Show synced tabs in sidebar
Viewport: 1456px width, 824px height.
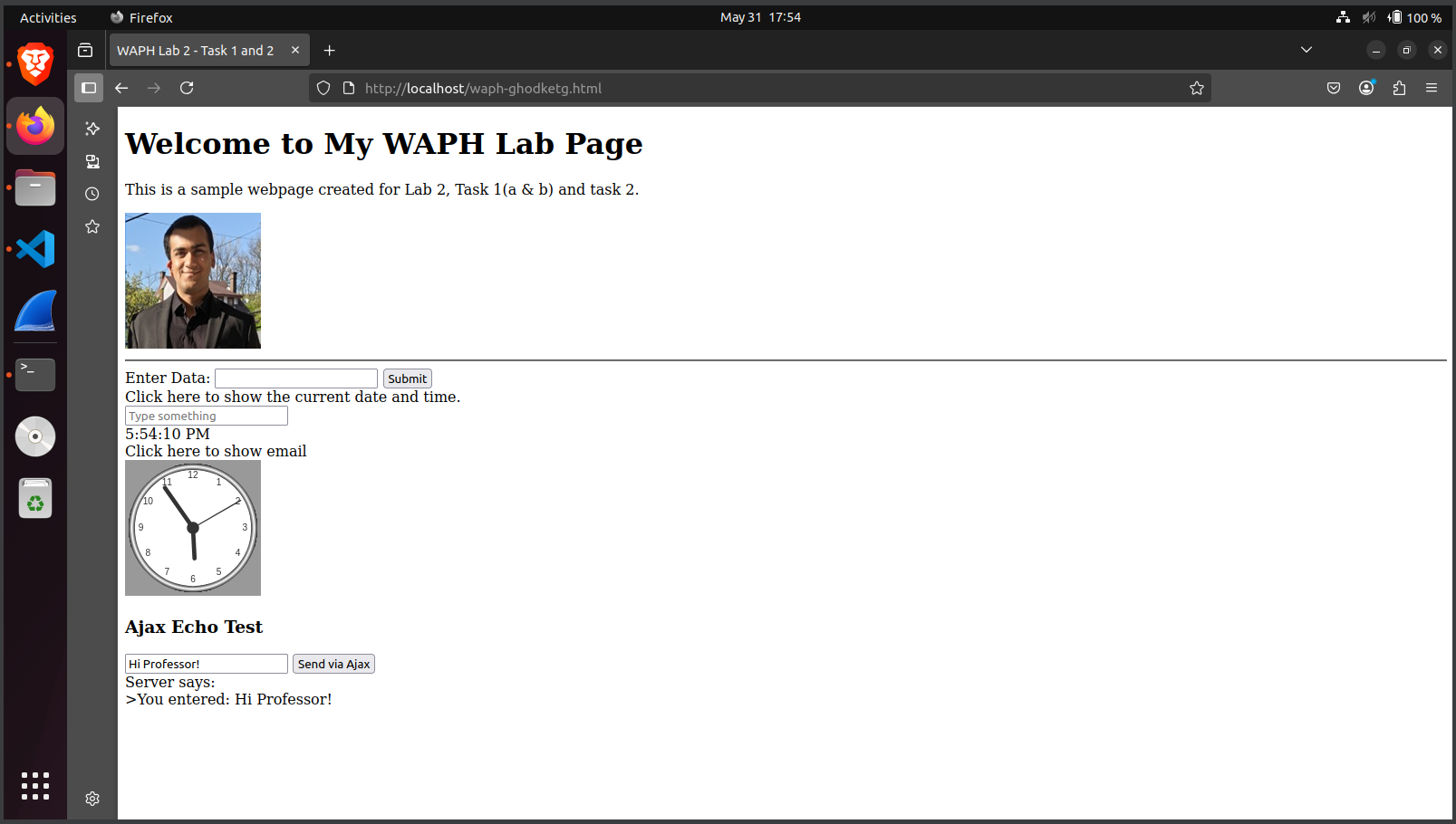(x=92, y=161)
